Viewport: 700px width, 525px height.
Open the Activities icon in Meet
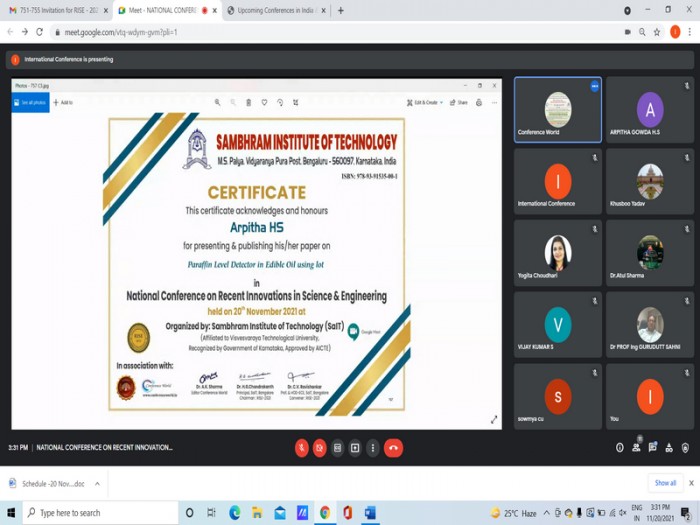point(671,448)
